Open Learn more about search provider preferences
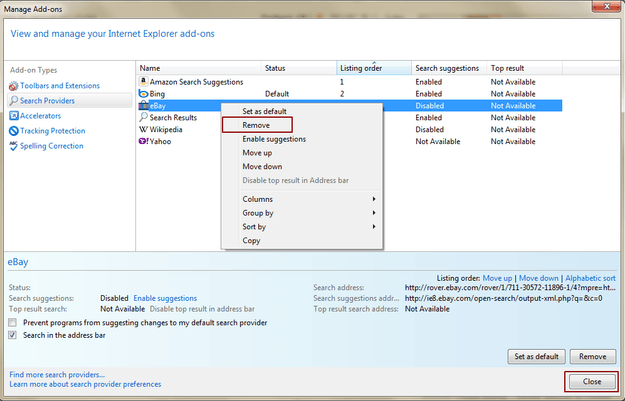Image resolution: width=625 pixels, height=401 pixels. (x=85, y=384)
